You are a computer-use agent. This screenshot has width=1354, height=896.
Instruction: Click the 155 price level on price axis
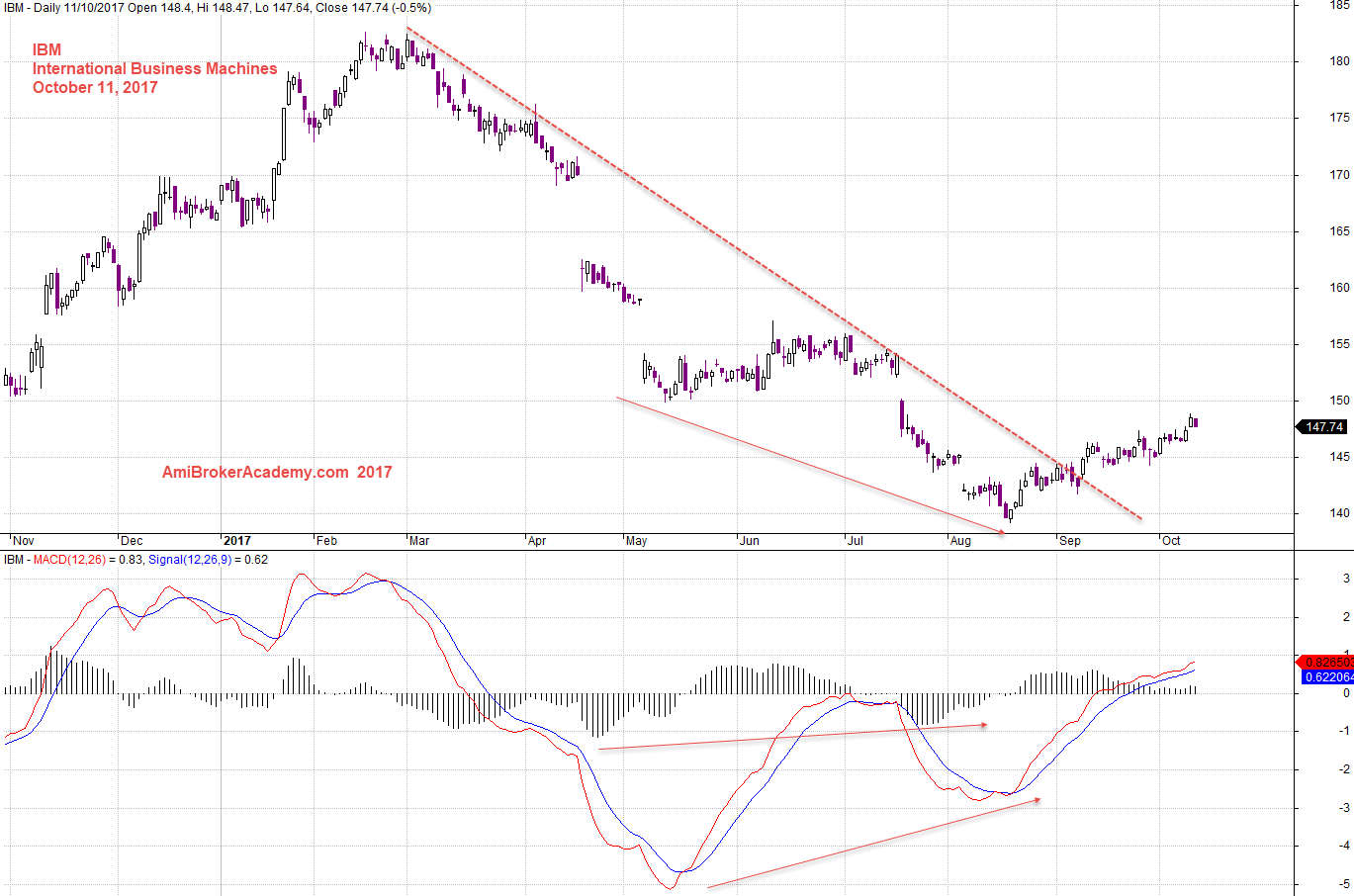tap(1339, 344)
